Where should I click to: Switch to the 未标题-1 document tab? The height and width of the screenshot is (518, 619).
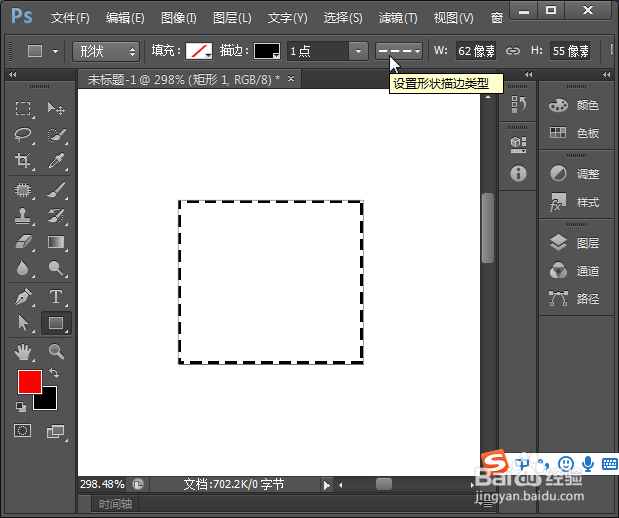(184, 79)
